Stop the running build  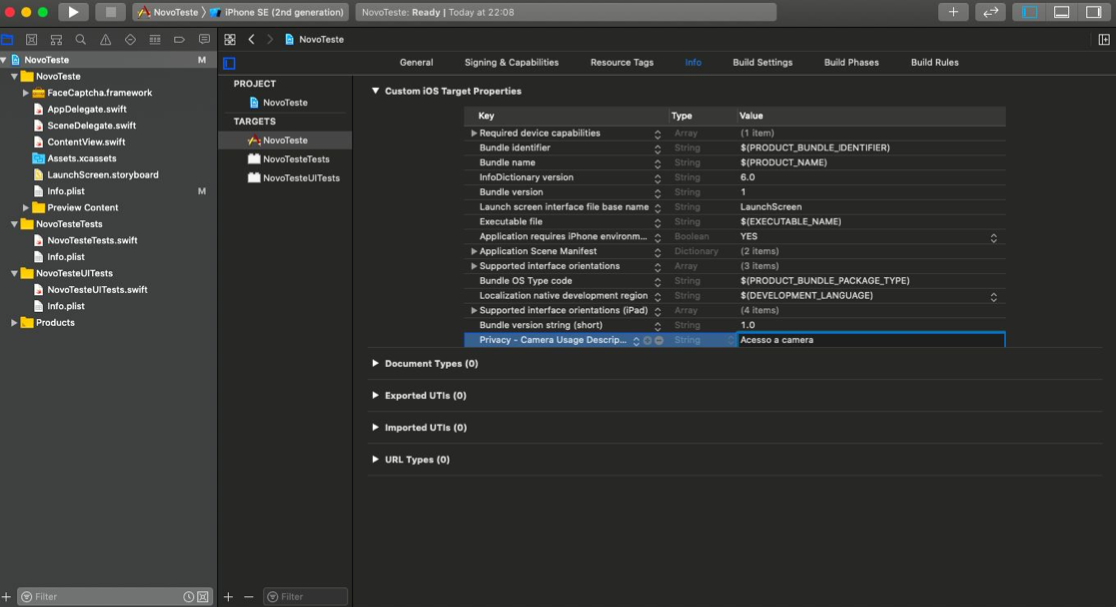tap(110, 12)
